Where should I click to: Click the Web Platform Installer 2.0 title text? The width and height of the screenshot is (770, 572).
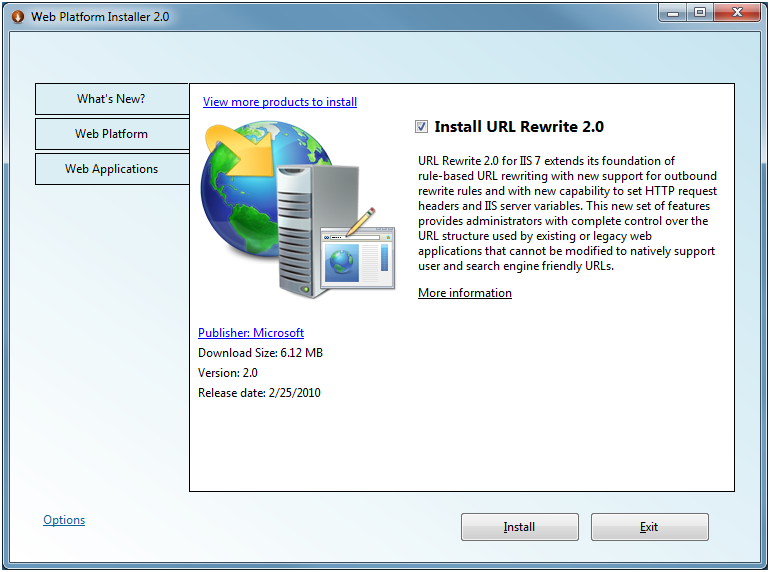pos(100,17)
